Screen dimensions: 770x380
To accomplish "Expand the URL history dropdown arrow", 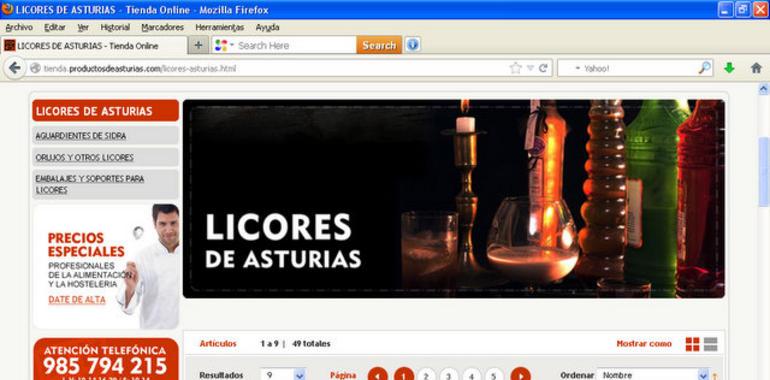I will click(530, 68).
